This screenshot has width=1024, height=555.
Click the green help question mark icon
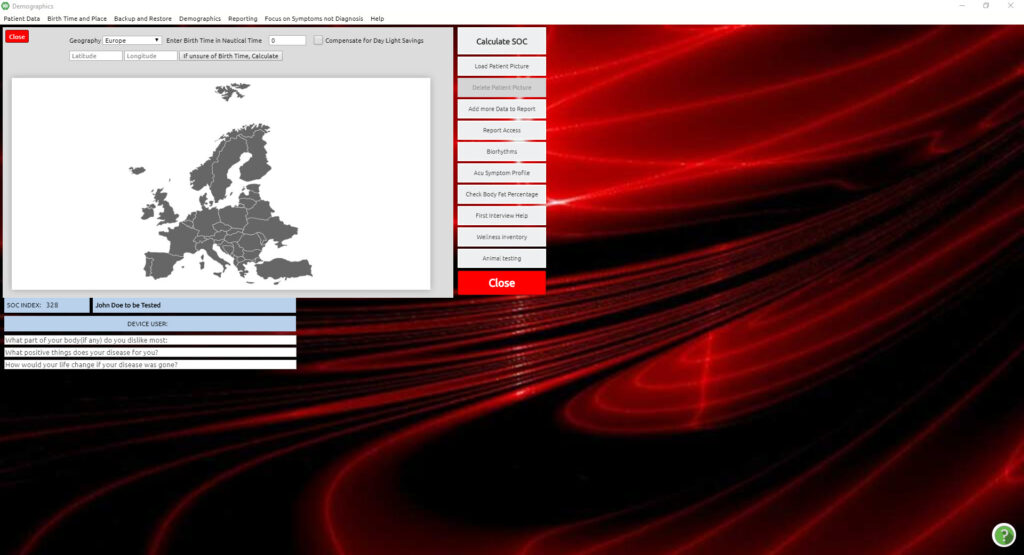tap(1003, 535)
